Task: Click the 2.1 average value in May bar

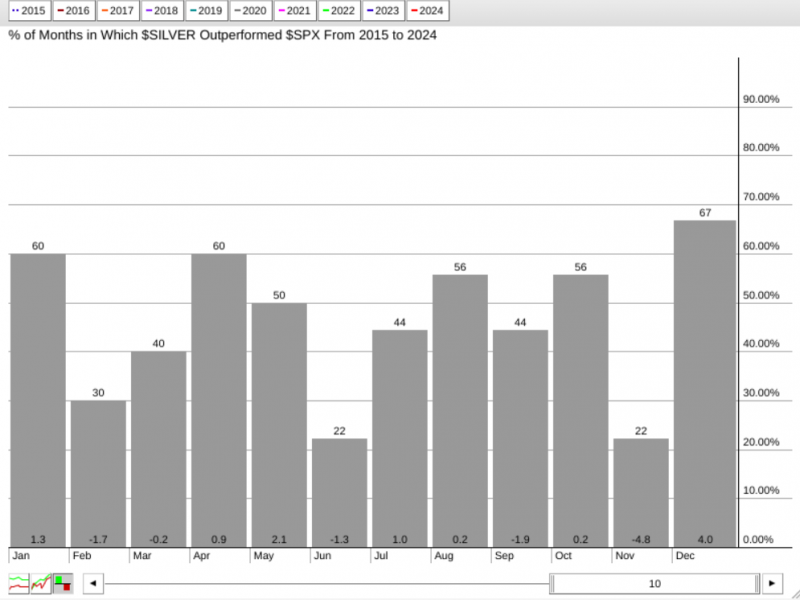Action: [x=279, y=539]
